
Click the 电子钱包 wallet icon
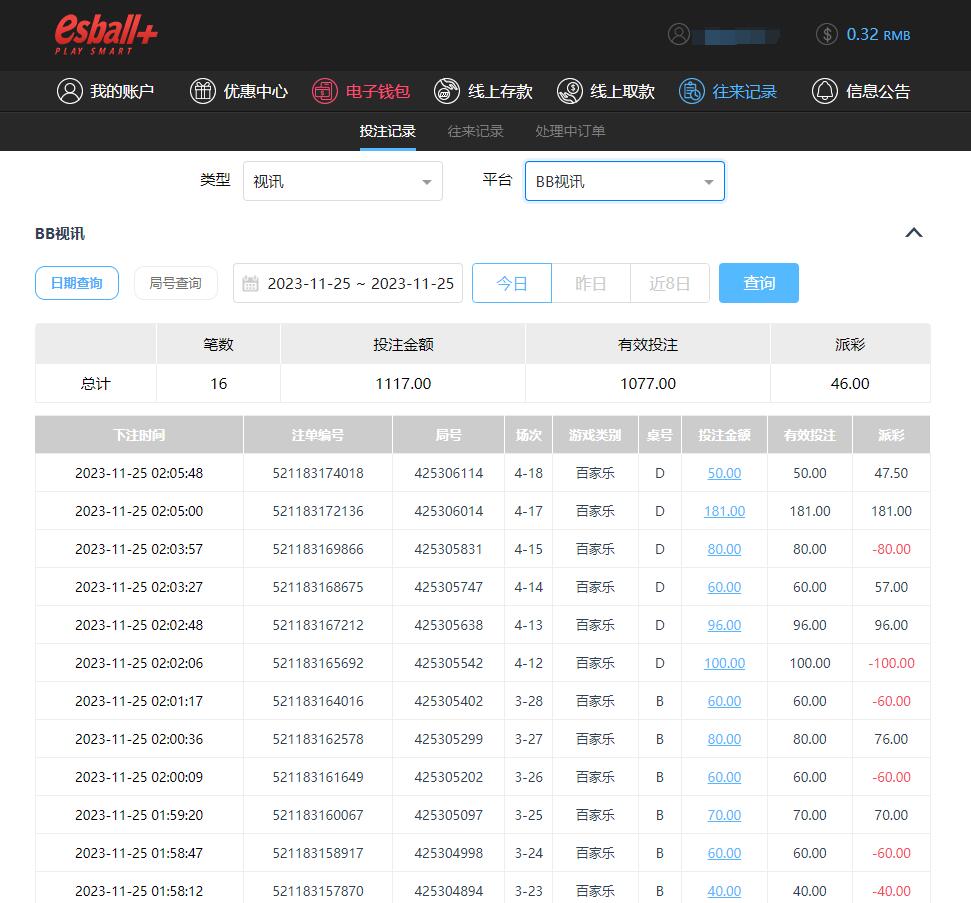point(324,91)
